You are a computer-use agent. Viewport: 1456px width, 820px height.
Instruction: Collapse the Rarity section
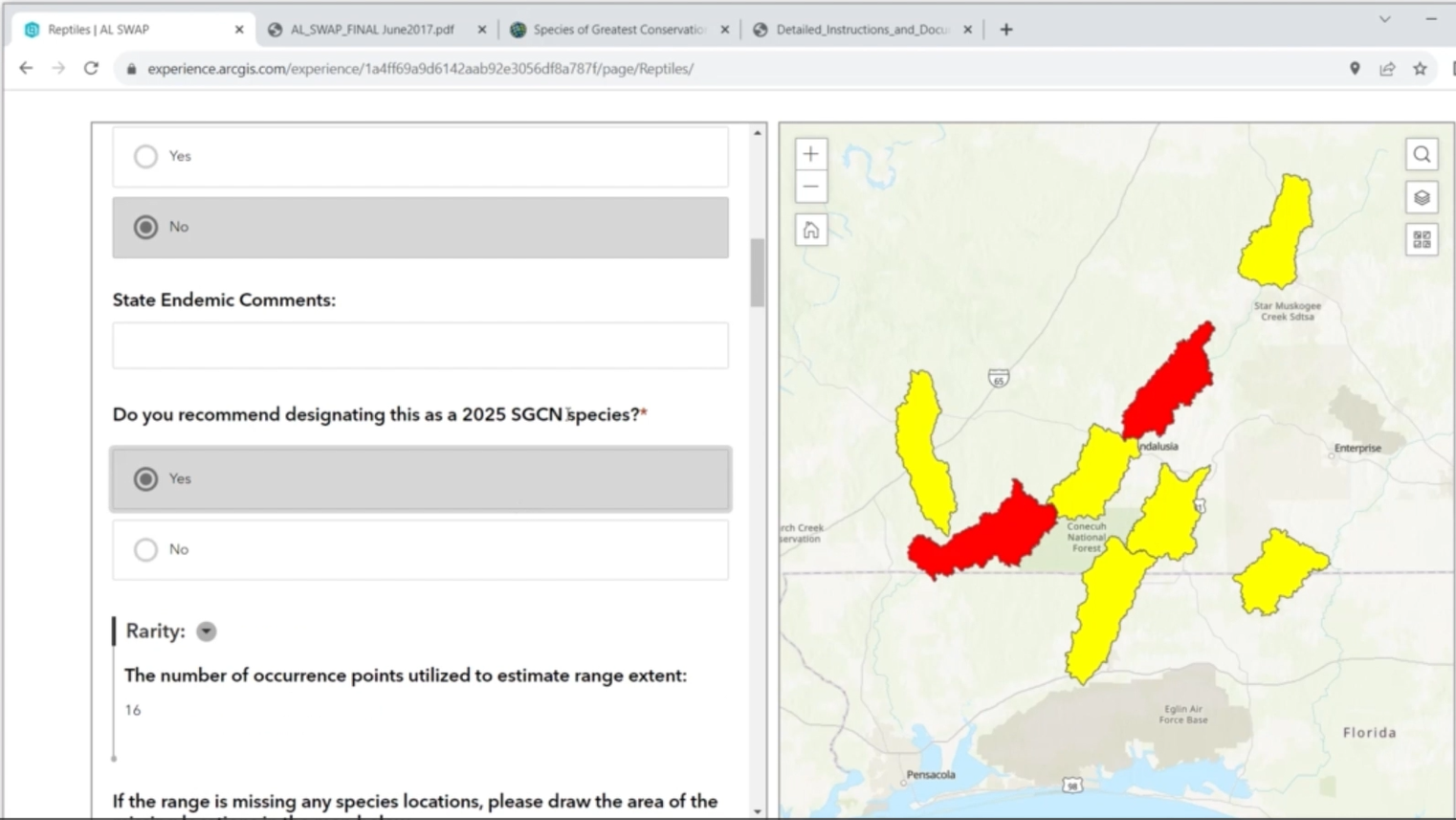pyautogui.click(x=207, y=631)
